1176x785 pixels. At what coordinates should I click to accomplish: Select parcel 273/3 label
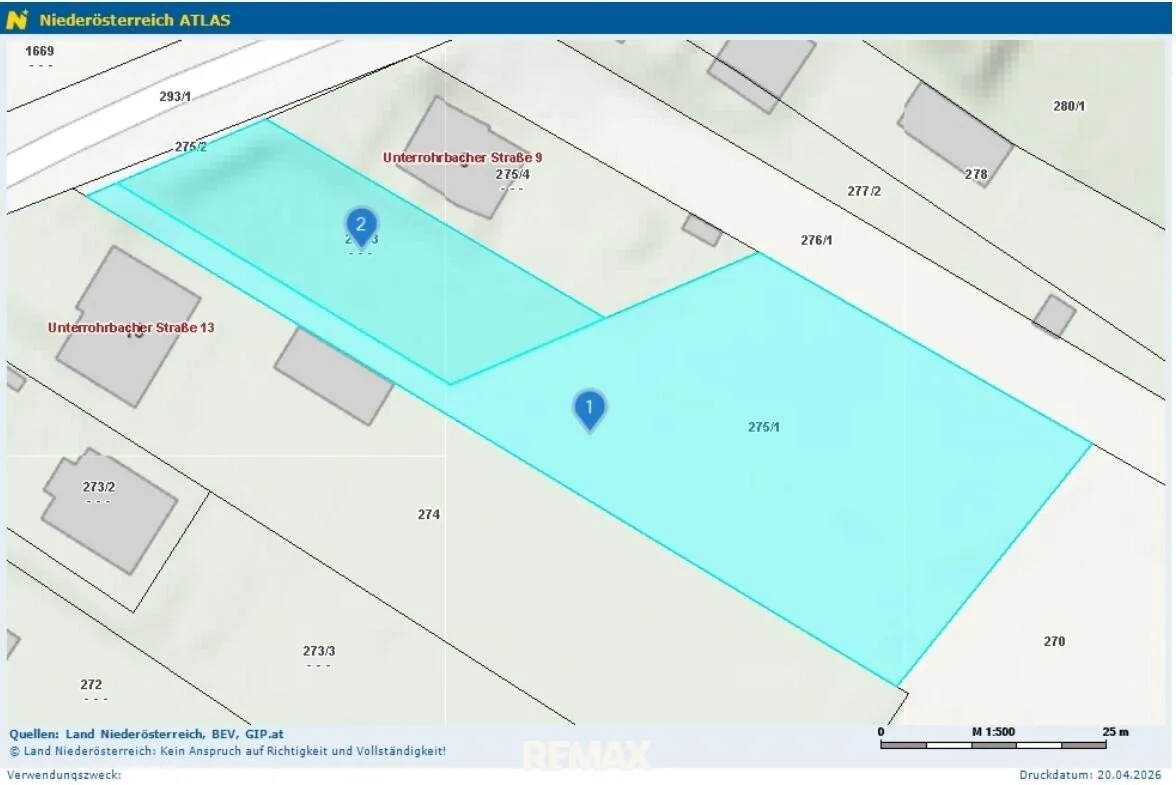pos(319,651)
